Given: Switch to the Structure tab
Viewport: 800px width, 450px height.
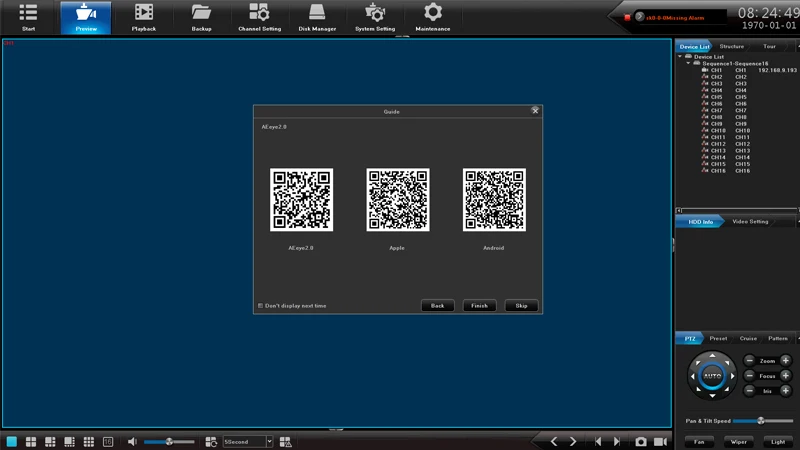Looking at the screenshot, I should pyautogui.click(x=732, y=46).
